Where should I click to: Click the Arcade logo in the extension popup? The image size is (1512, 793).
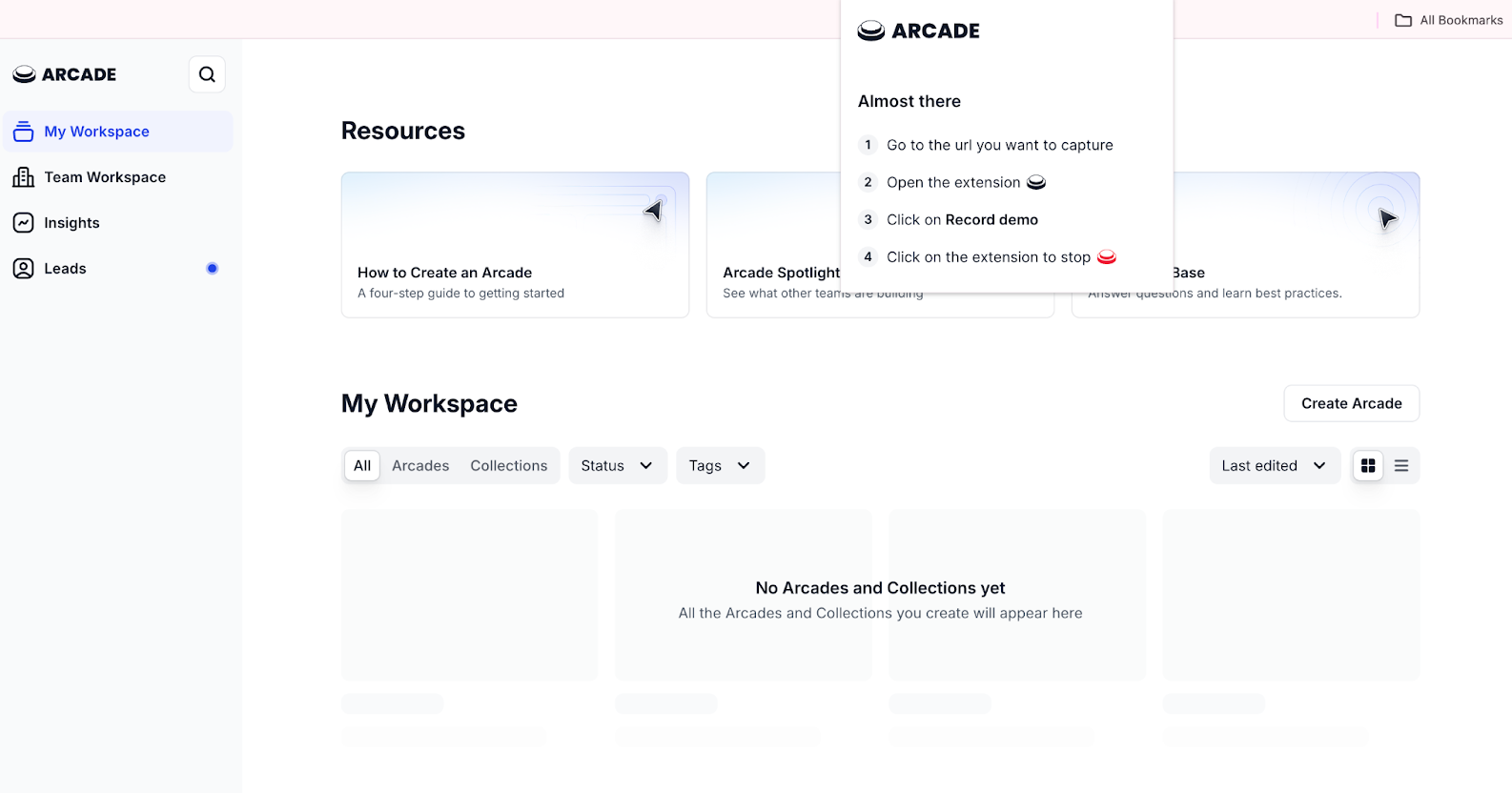tap(919, 30)
